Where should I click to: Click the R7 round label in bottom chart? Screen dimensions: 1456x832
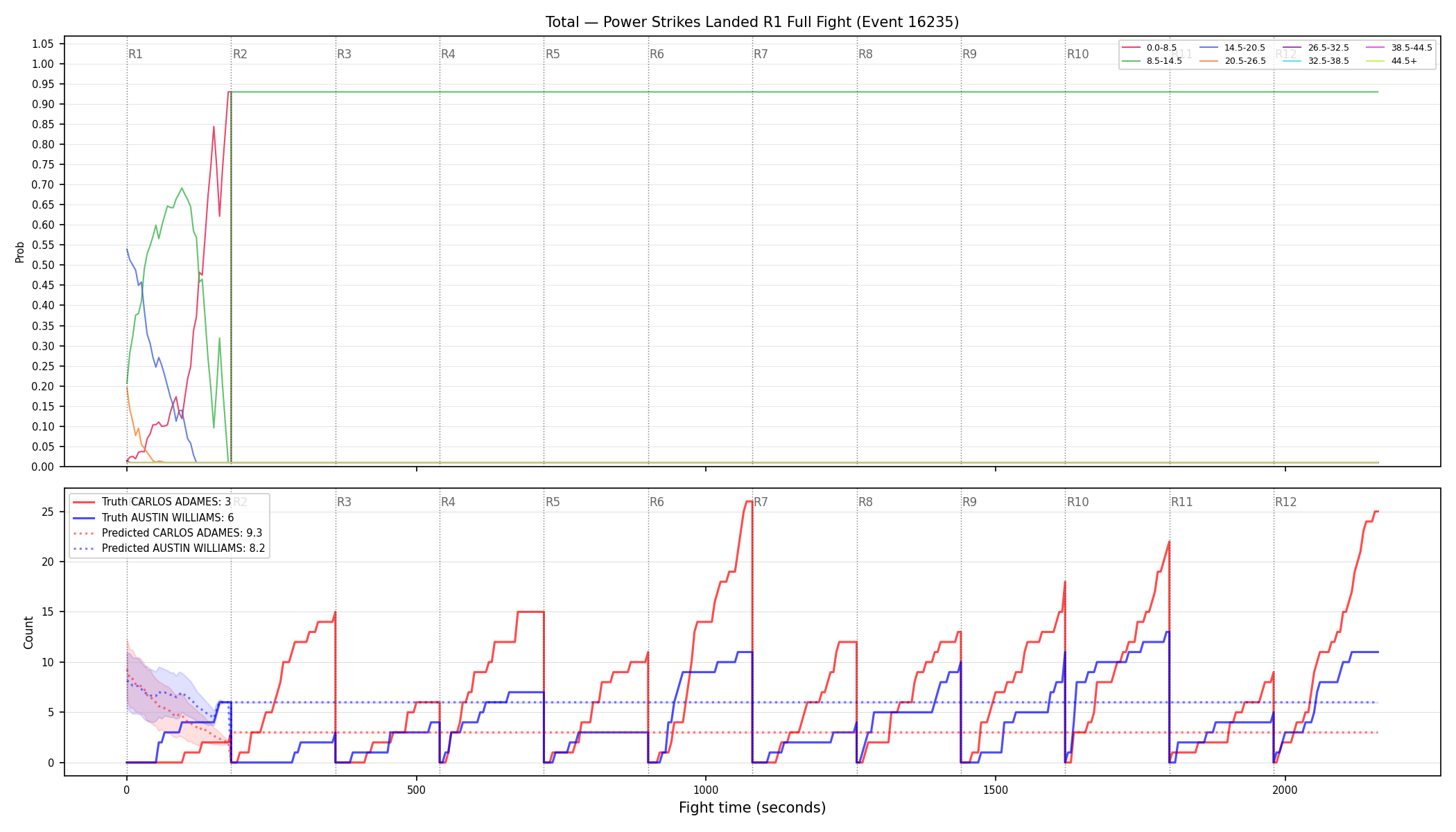pyautogui.click(x=761, y=502)
